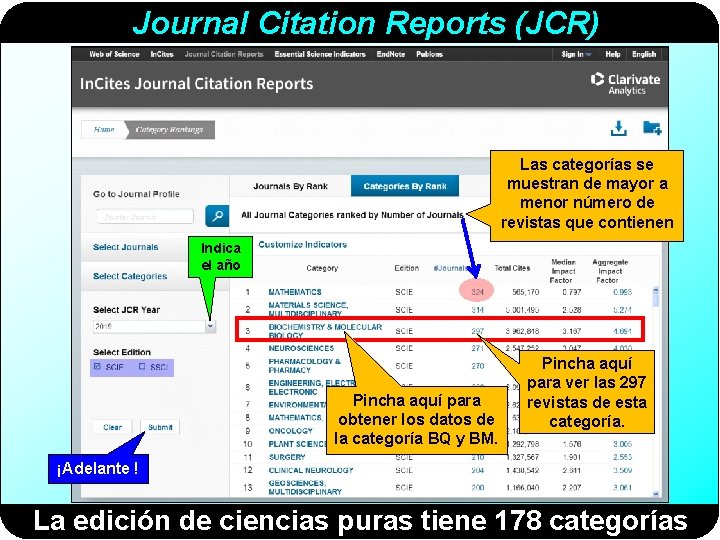Viewport: 720px width, 540px height.
Task: Open Publons in top bar
Action: (430, 54)
